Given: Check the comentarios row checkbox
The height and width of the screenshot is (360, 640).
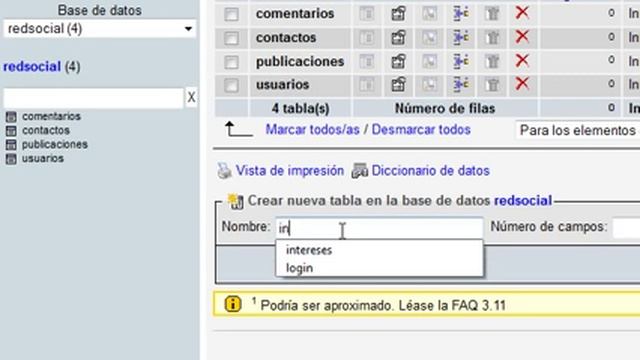Looking at the screenshot, I should click(x=231, y=14).
